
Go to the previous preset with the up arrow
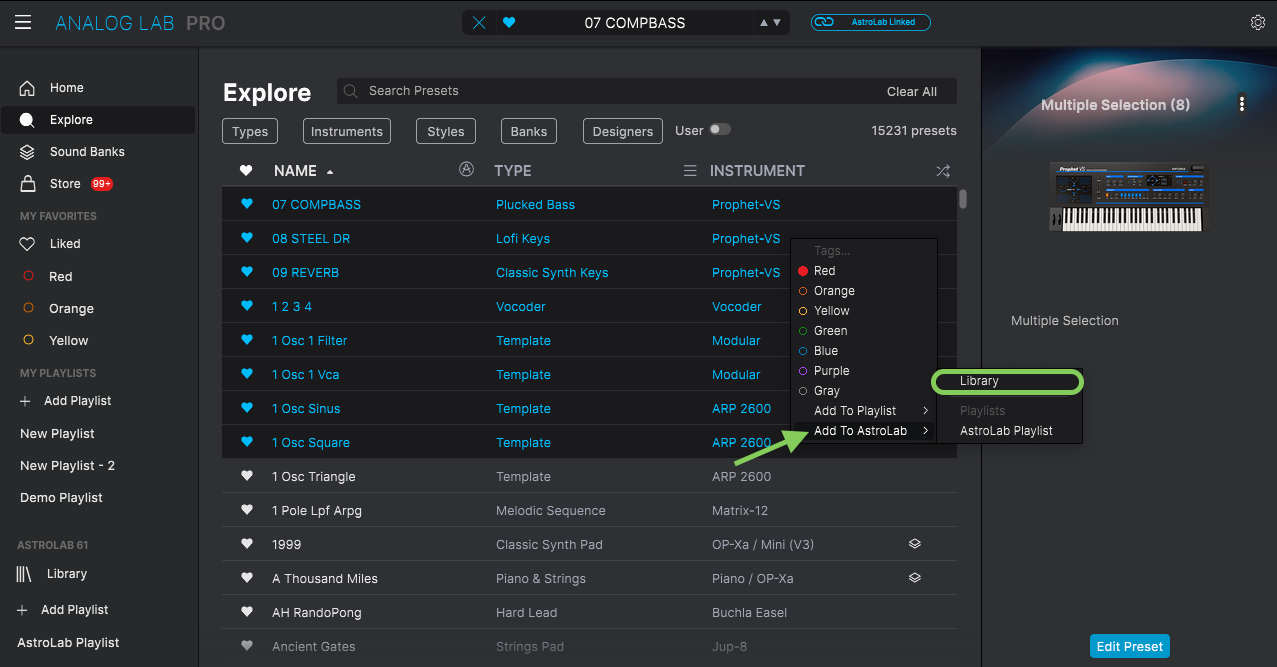(x=765, y=22)
